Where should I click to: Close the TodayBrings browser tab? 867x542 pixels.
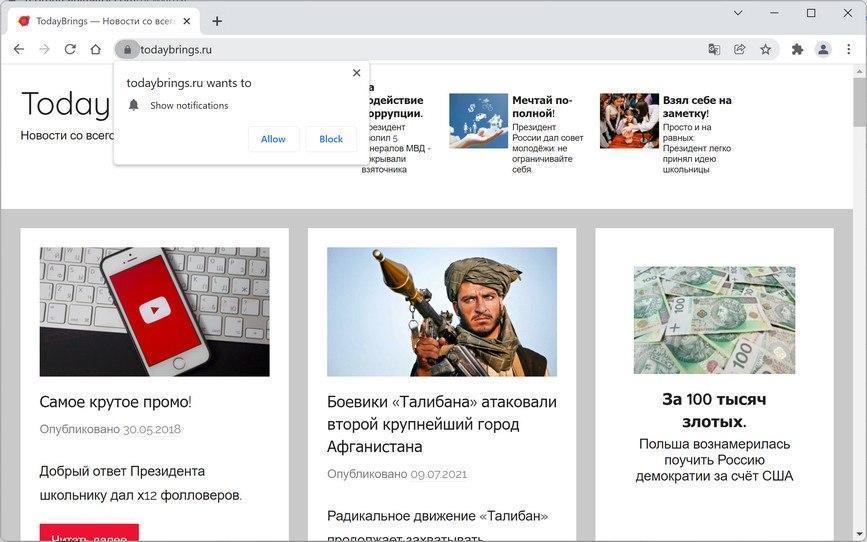pyautogui.click(x=187, y=21)
